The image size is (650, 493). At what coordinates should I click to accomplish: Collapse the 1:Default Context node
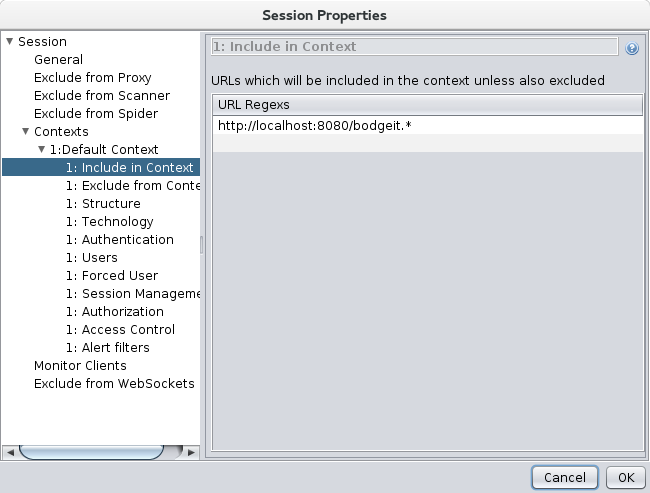(x=41, y=150)
